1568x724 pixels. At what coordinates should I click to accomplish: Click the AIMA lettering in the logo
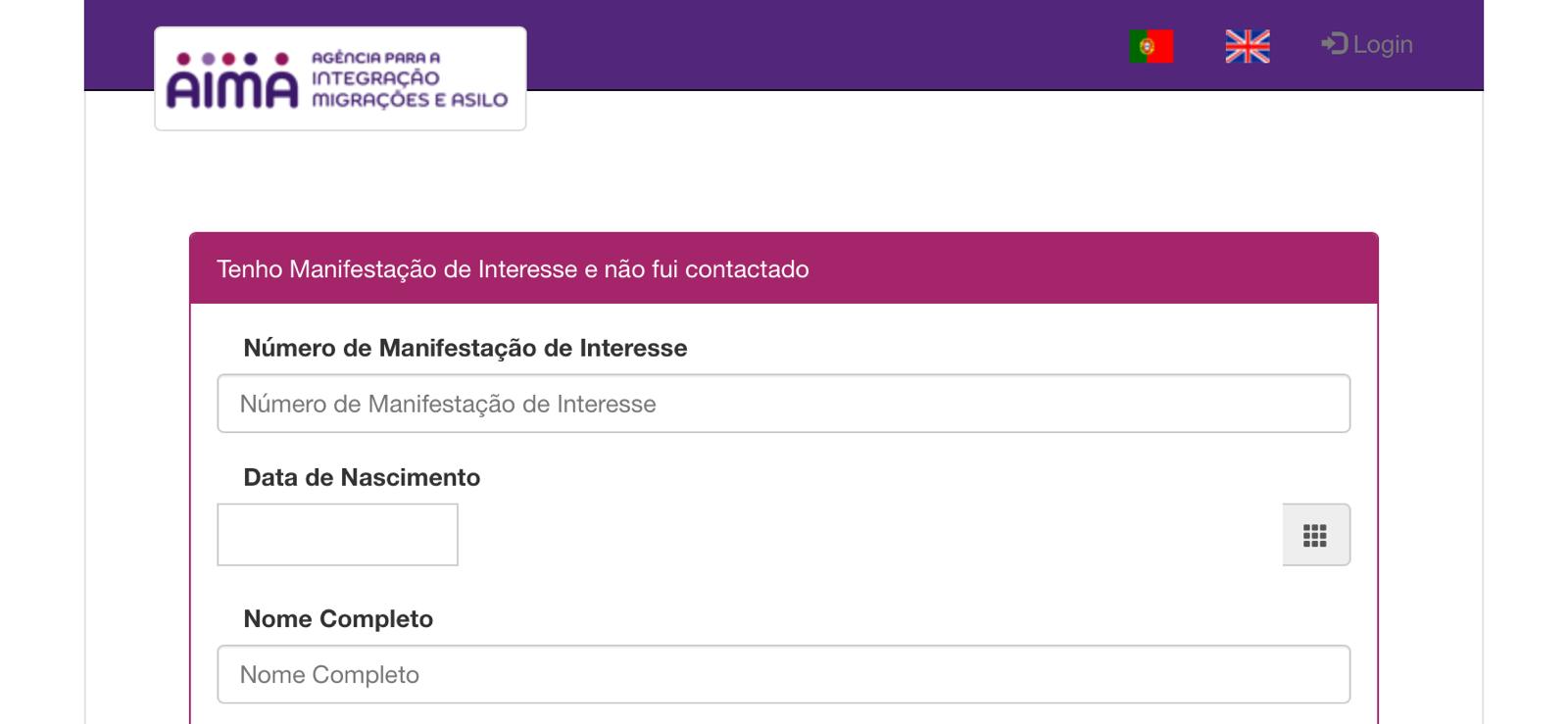tap(231, 90)
